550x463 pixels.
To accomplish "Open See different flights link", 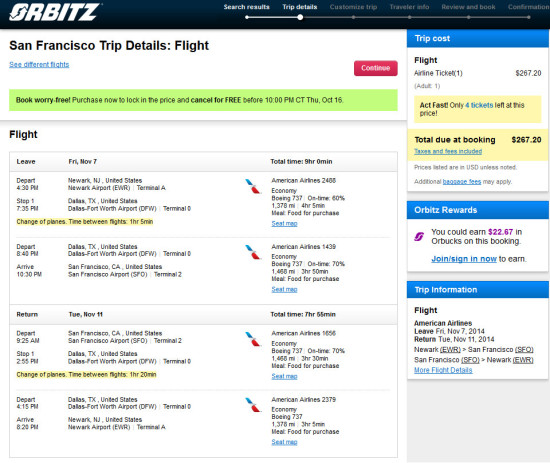I will pos(39,65).
